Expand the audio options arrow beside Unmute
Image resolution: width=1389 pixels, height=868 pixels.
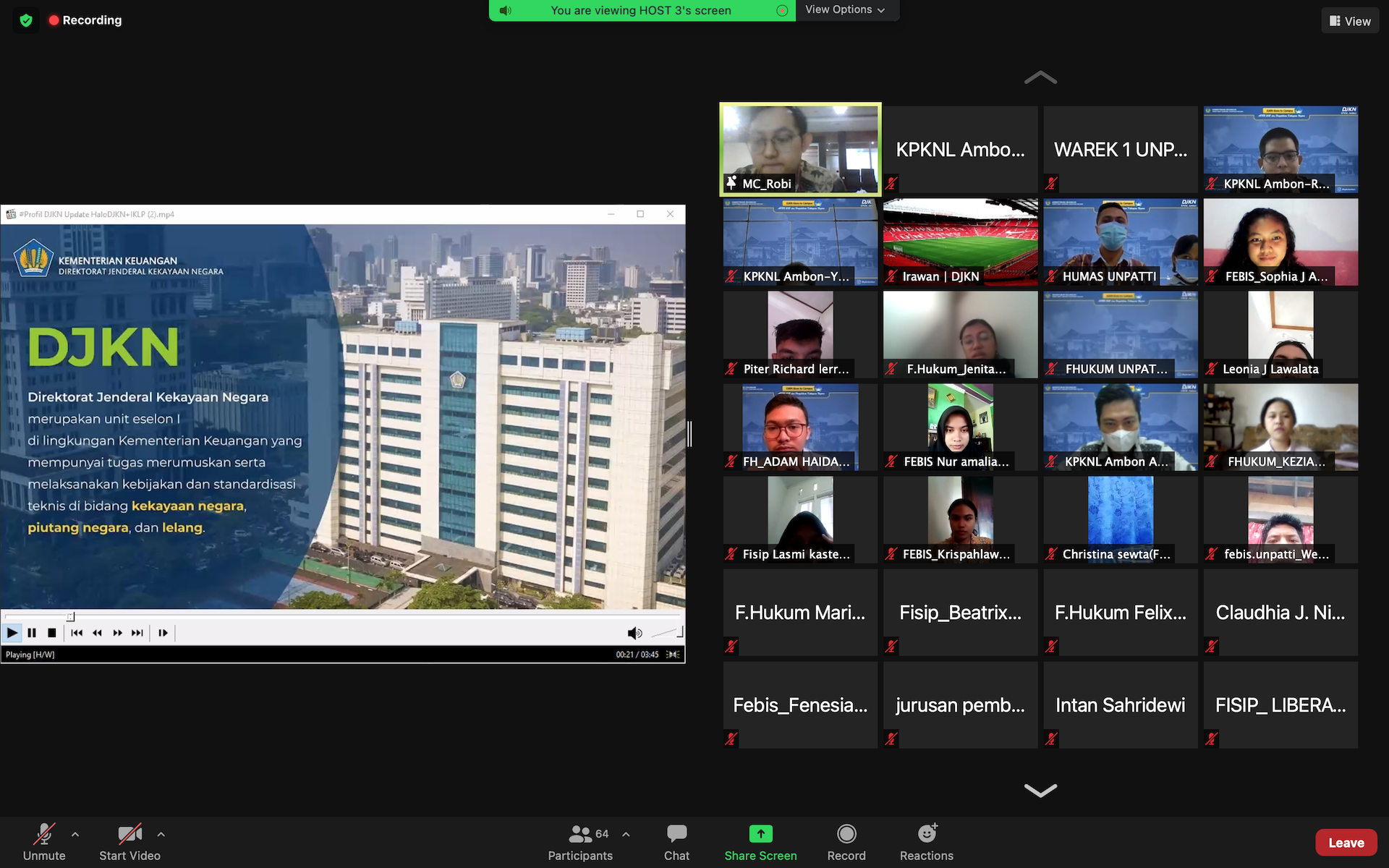(x=75, y=834)
